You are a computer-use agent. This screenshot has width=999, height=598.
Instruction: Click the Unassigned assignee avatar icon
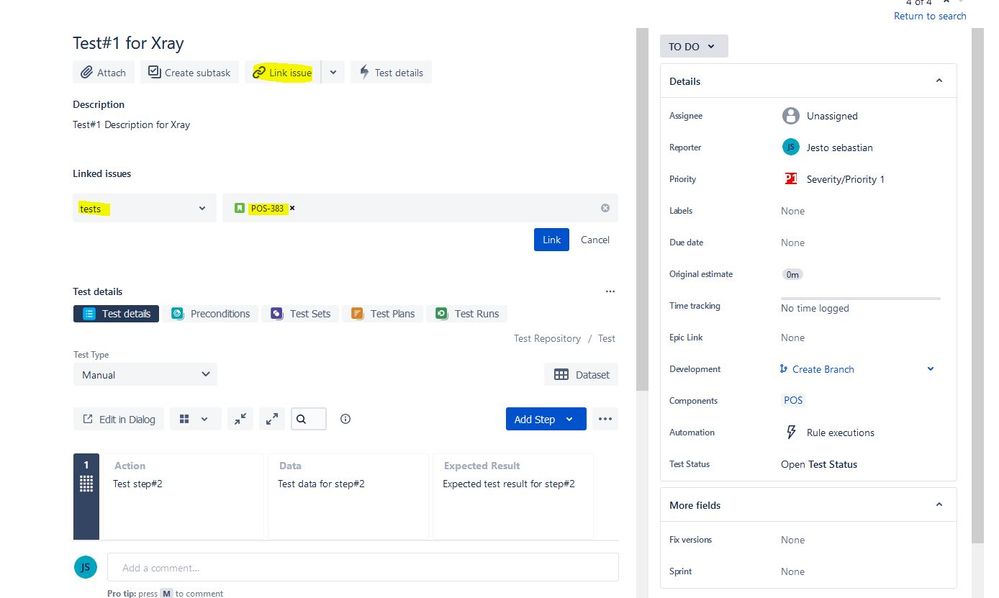791,116
